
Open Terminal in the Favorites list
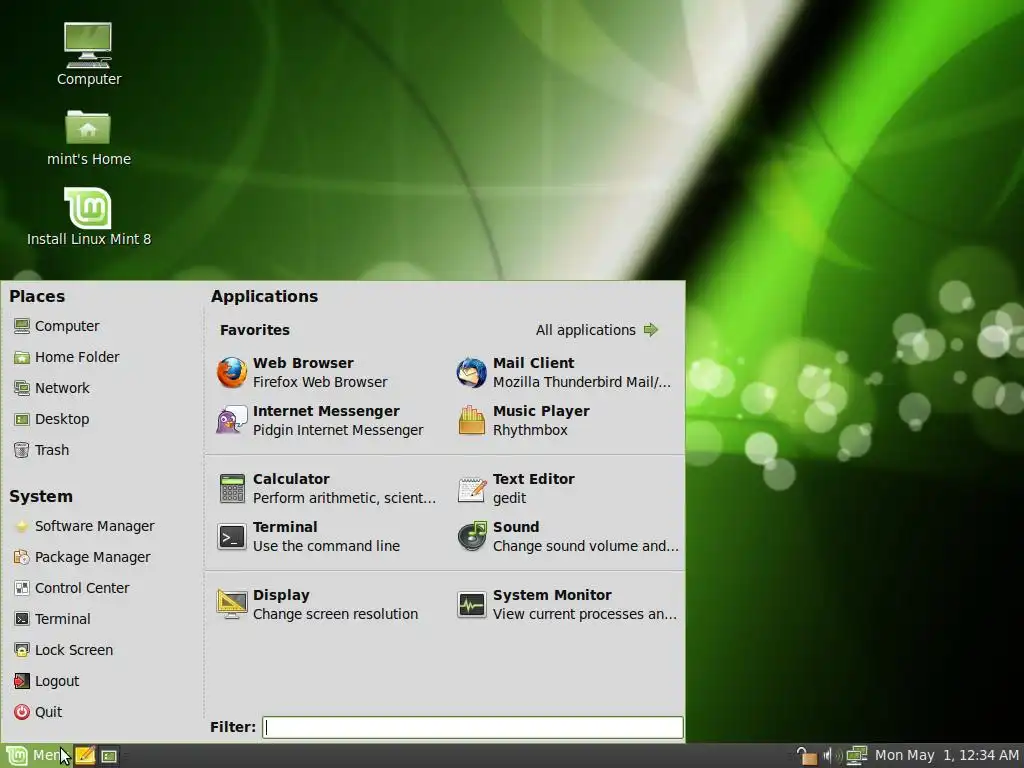pyautogui.click(x=308, y=536)
